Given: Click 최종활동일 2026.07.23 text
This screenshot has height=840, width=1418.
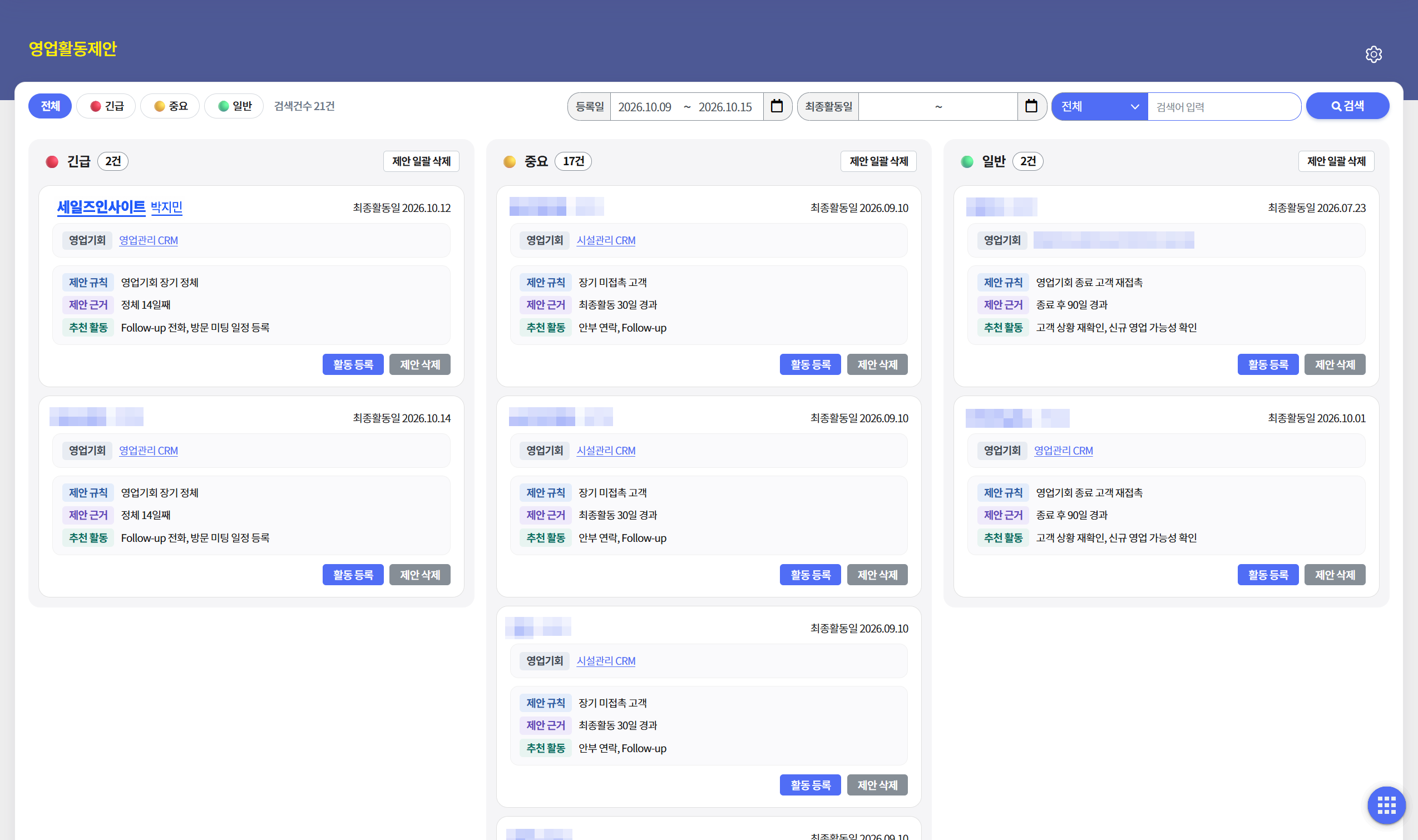Looking at the screenshot, I should (x=1317, y=207).
